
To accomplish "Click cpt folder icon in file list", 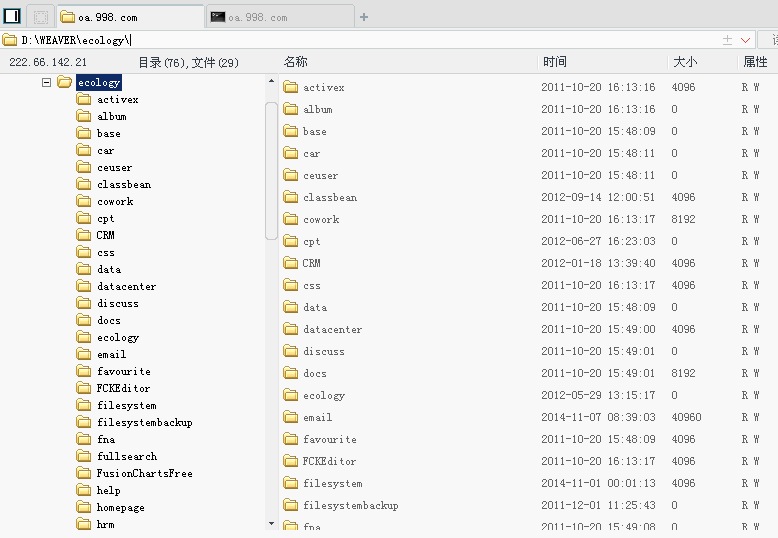I will pyautogui.click(x=290, y=241).
